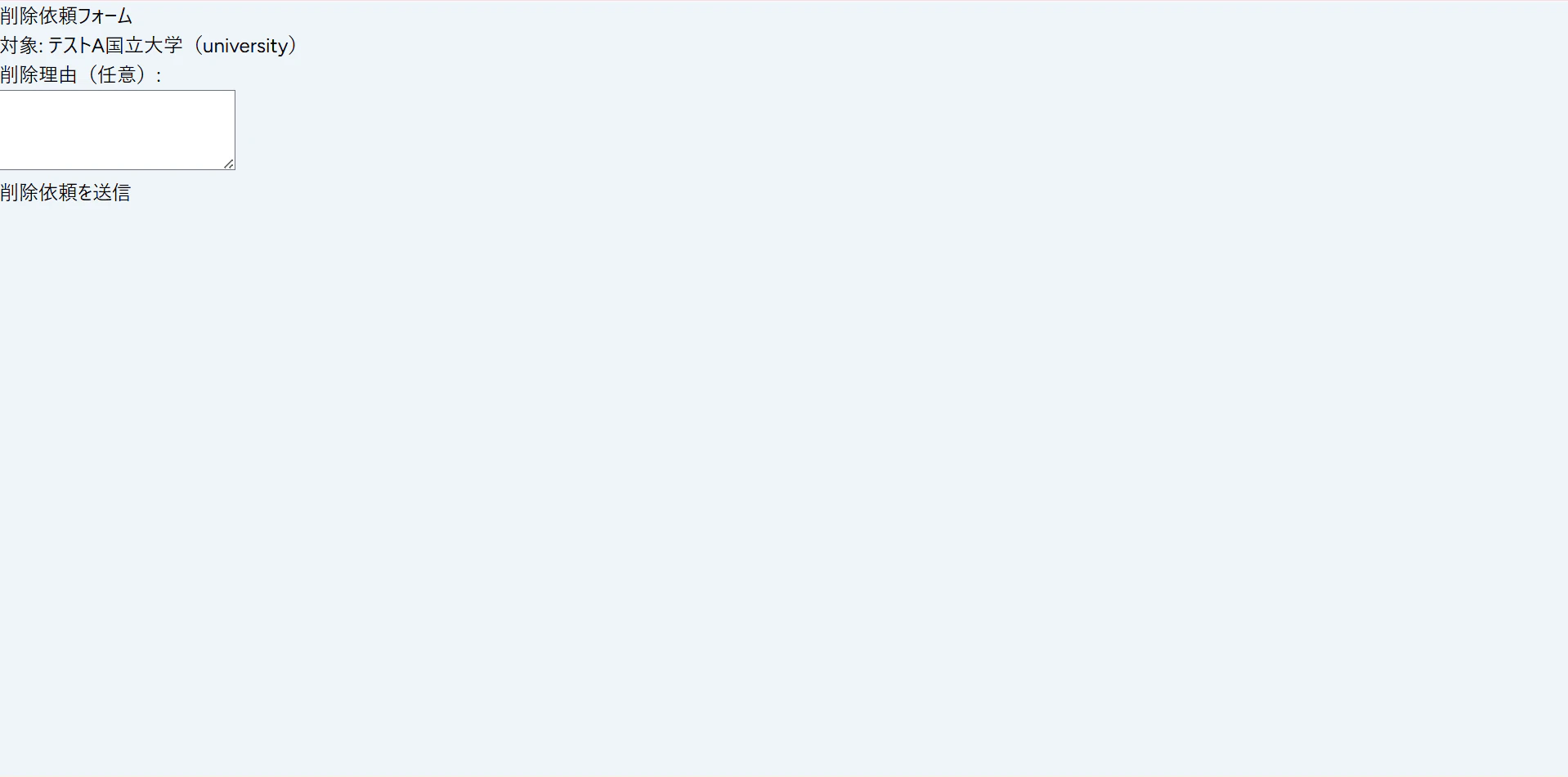Place cursor in the empty reason box

pyautogui.click(x=118, y=130)
